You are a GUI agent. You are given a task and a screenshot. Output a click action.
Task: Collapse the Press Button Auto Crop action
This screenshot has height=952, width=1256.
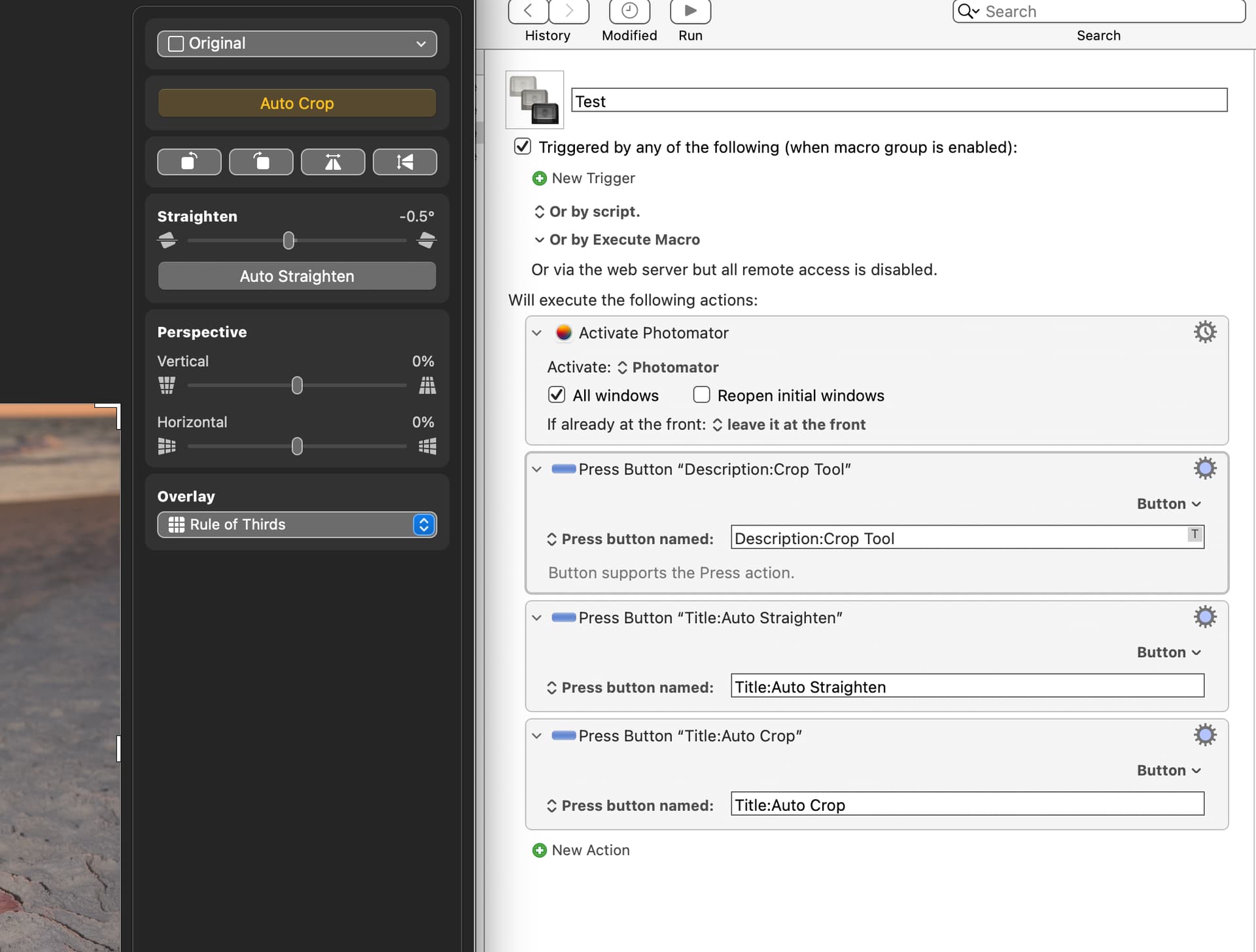(536, 736)
